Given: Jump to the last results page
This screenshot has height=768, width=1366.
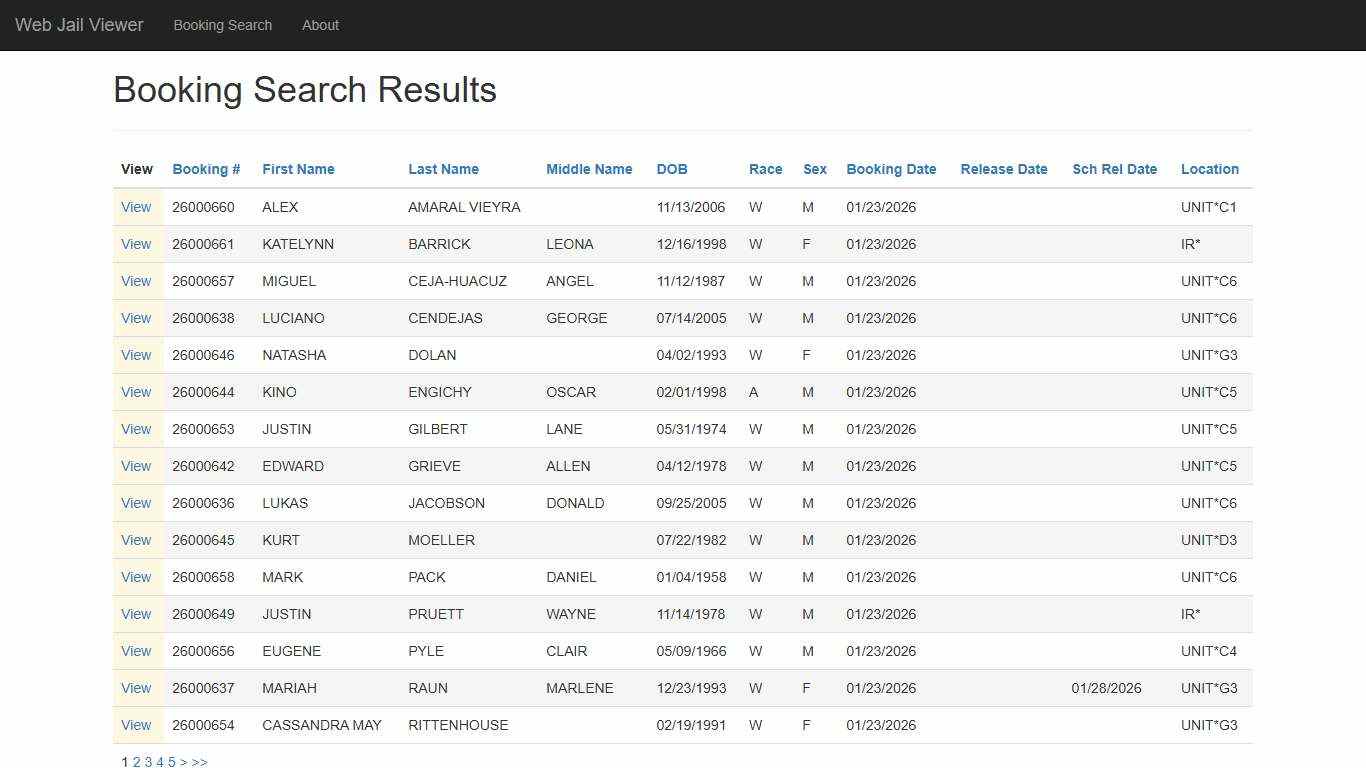Looking at the screenshot, I should click(199, 761).
